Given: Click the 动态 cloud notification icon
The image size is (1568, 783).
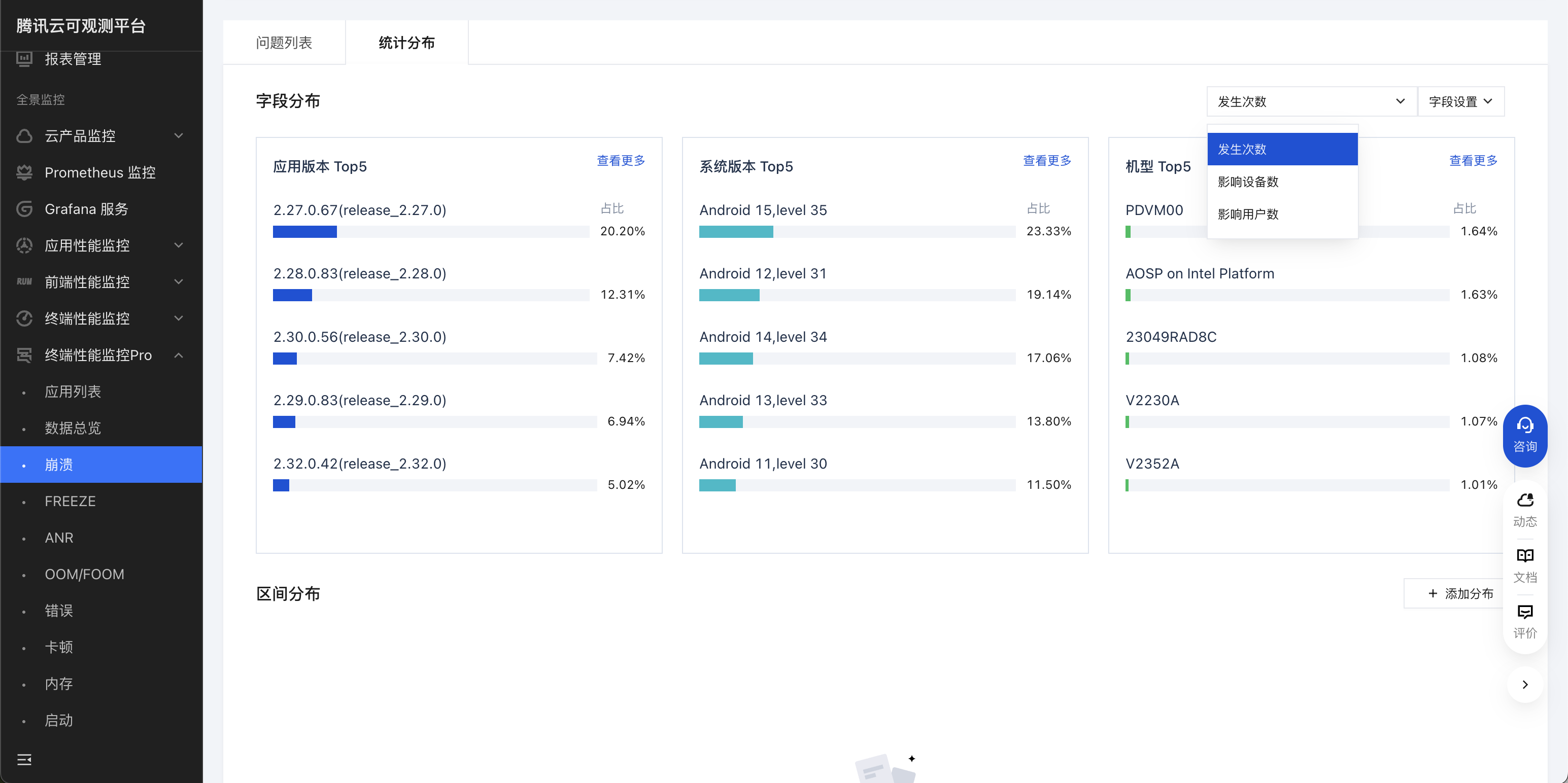Looking at the screenshot, I should [1525, 500].
